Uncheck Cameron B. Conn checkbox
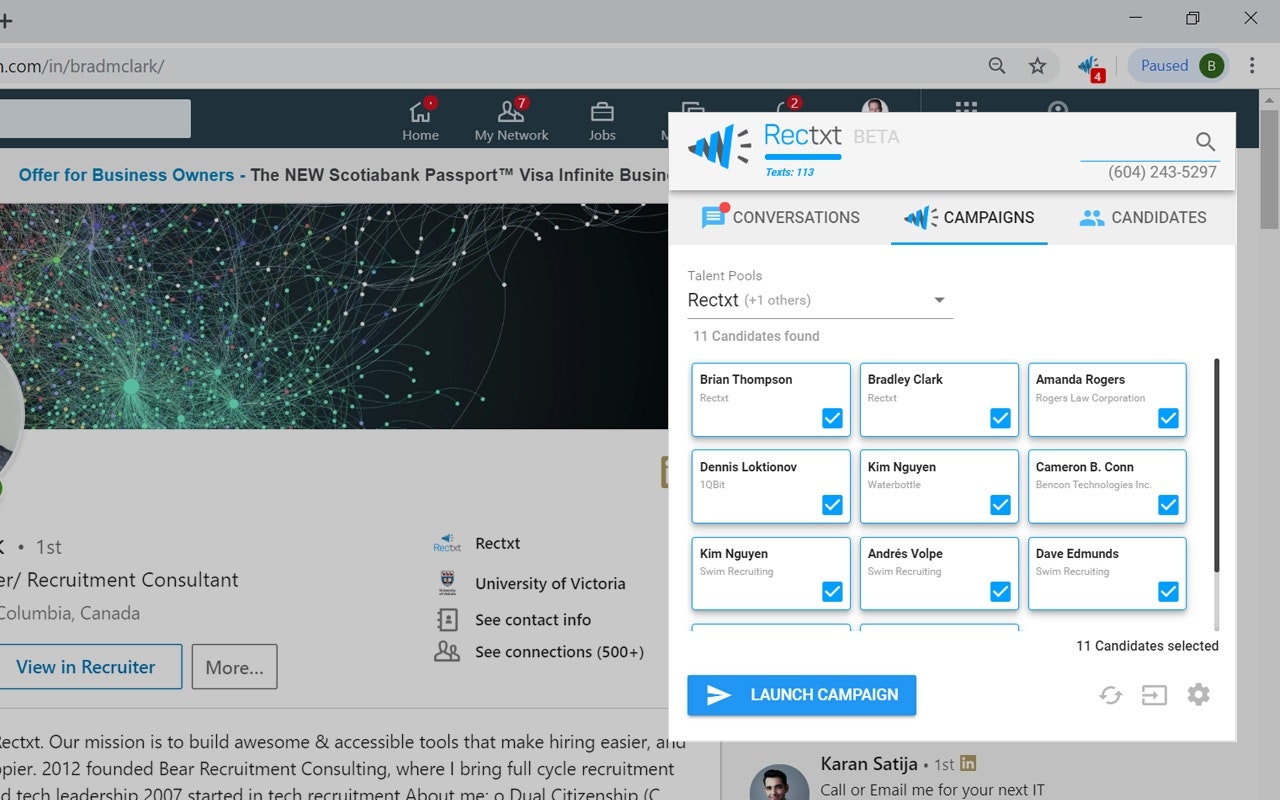 pos(1168,505)
